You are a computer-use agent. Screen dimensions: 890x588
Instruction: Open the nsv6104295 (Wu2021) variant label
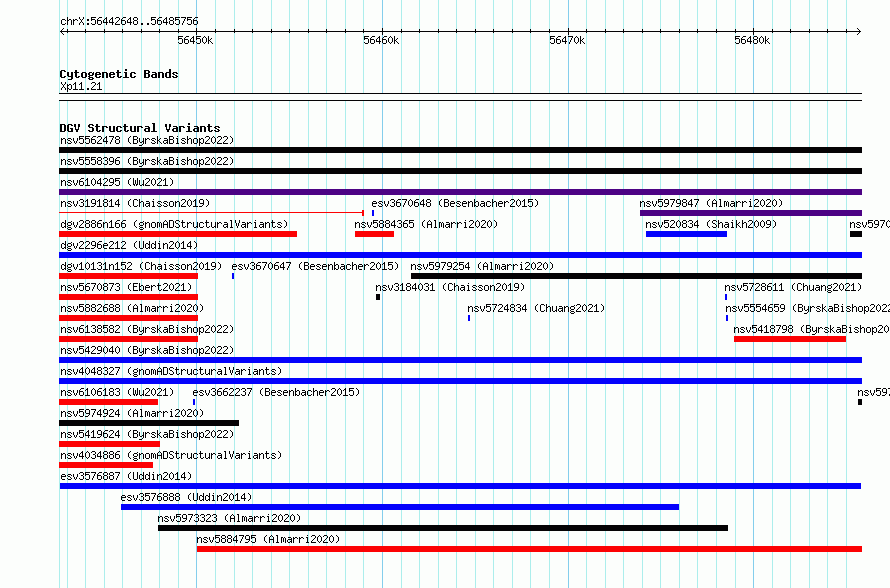point(117,182)
